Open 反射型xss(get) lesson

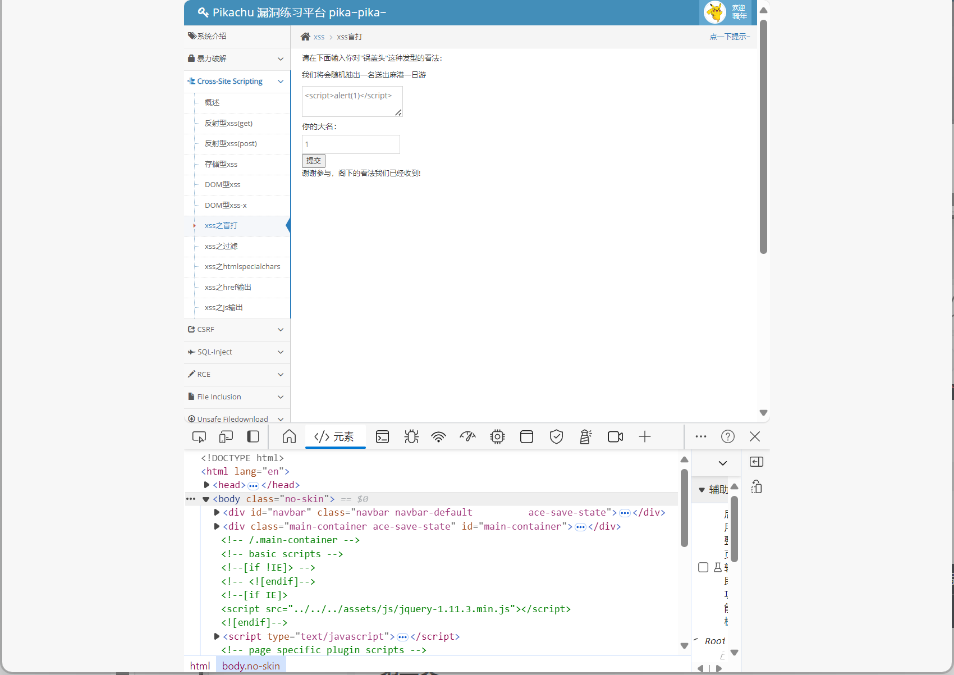(228, 123)
